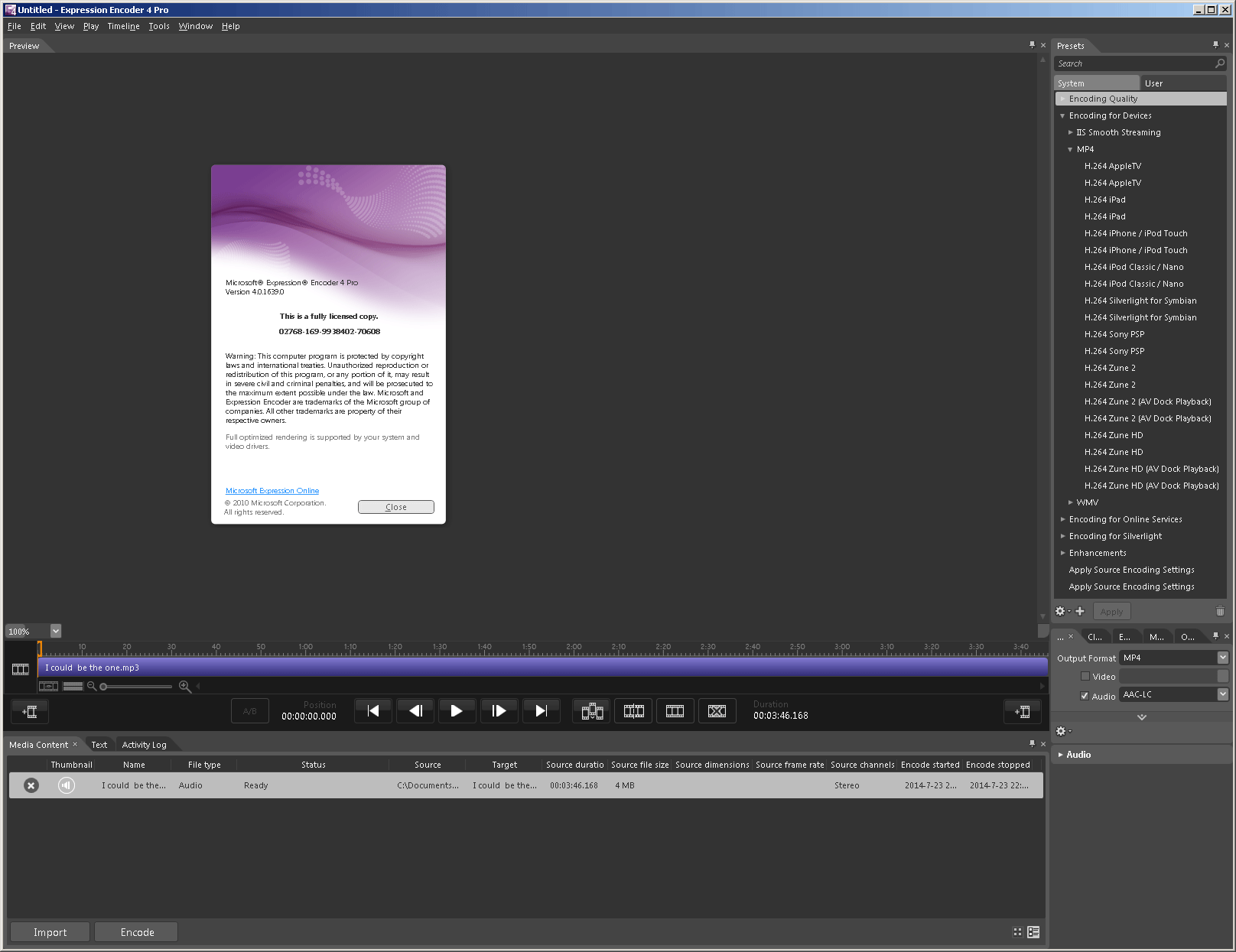Step forward one frame
This screenshot has height=952, width=1236.
(499, 711)
